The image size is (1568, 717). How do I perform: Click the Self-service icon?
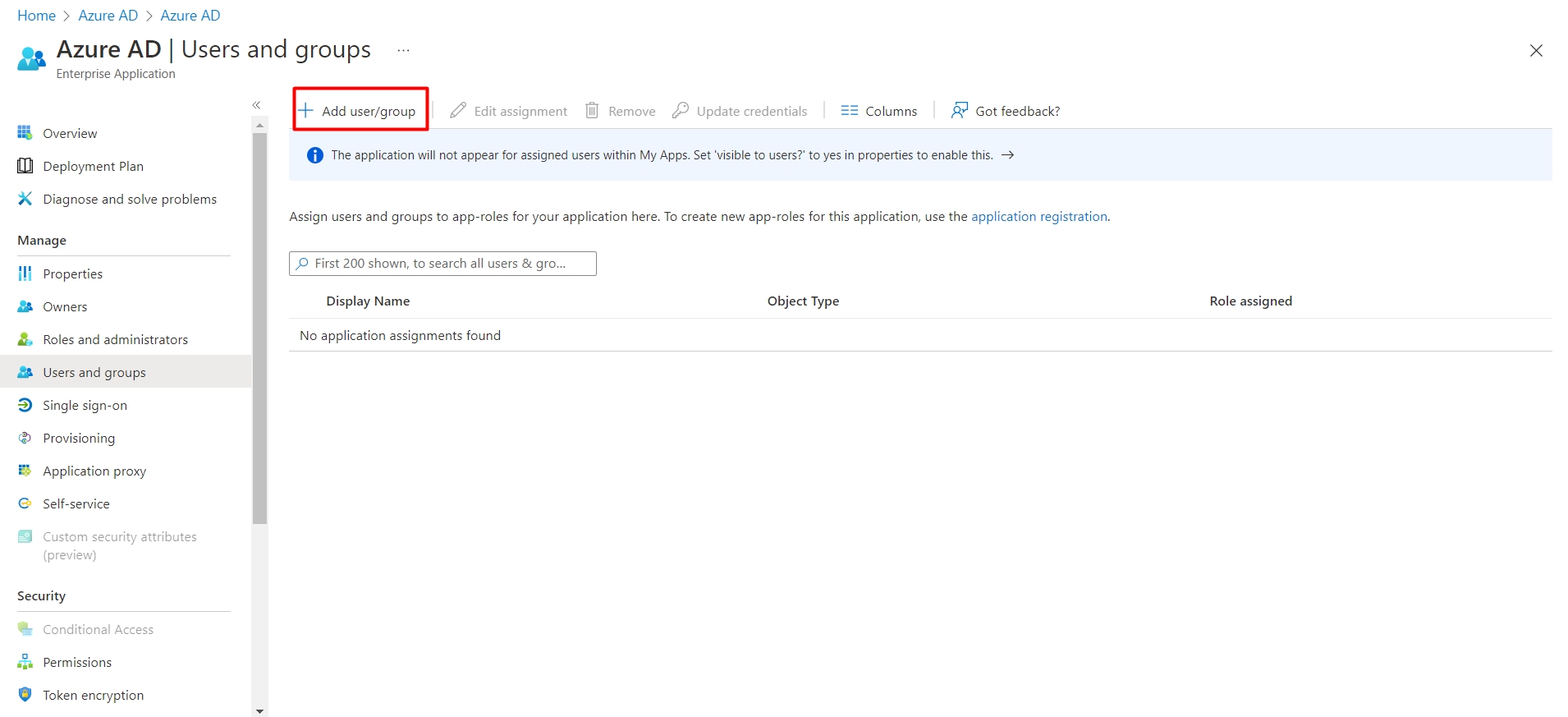pos(25,503)
